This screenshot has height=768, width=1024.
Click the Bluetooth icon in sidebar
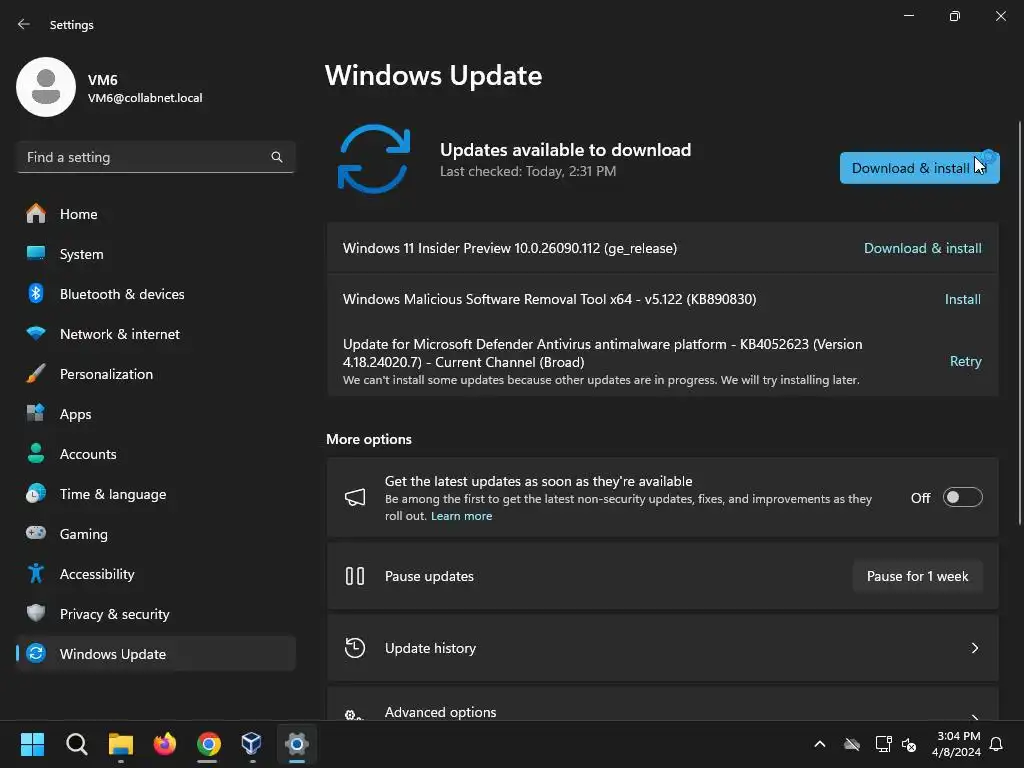[x=36, y=293]
